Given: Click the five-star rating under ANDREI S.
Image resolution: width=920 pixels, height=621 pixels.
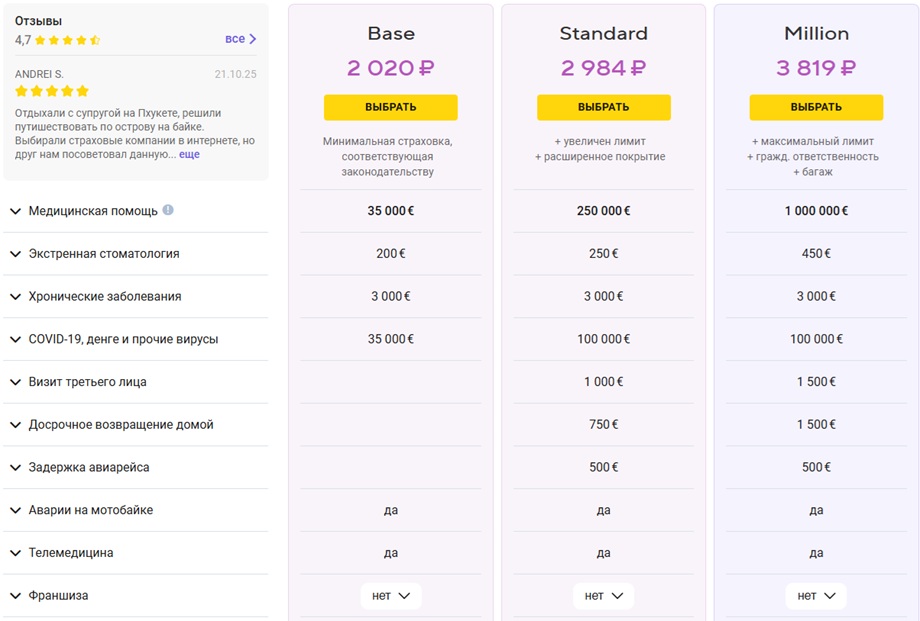Looking at the screenshot, I should point(52,91).
